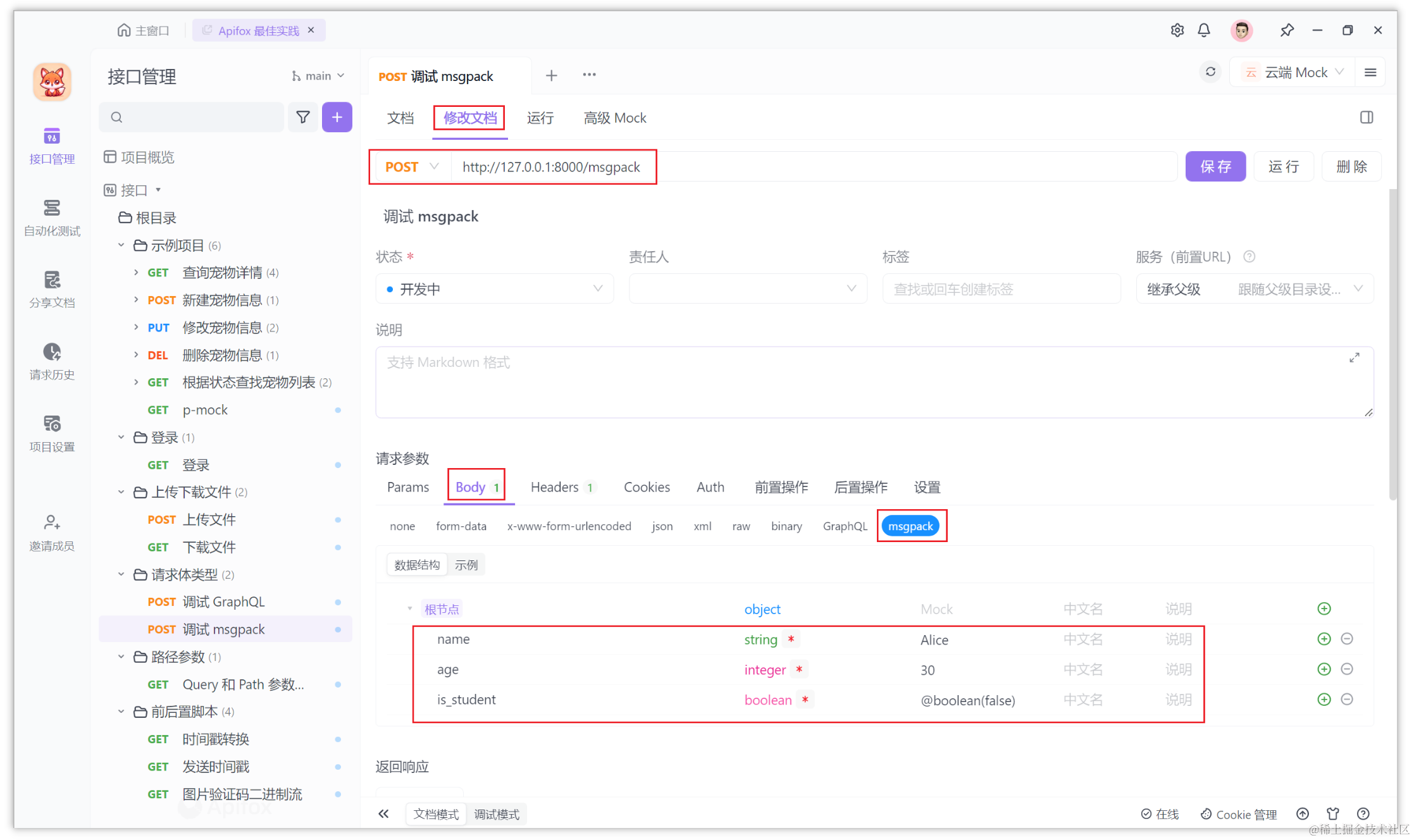Click the refresh icon beside 云端 Mock
Viewport: 1414px width, 840px height.
click(1210, 71)
